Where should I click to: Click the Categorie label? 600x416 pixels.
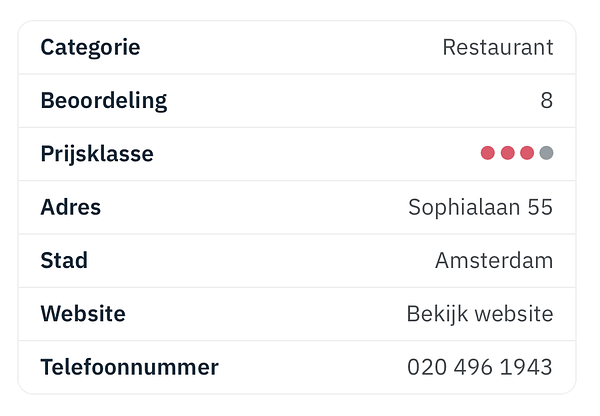tap(90, 47)
